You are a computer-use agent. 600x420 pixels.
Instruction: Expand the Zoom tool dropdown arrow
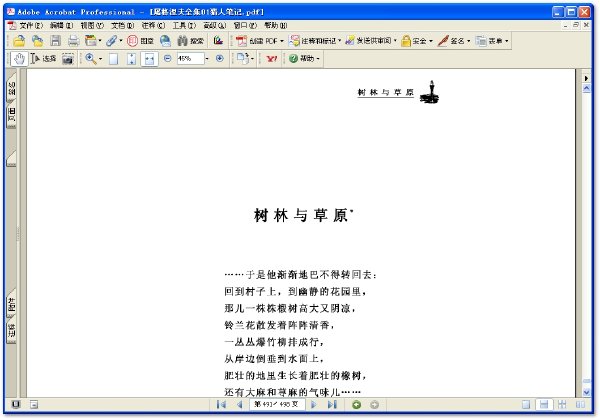[101, 59]
